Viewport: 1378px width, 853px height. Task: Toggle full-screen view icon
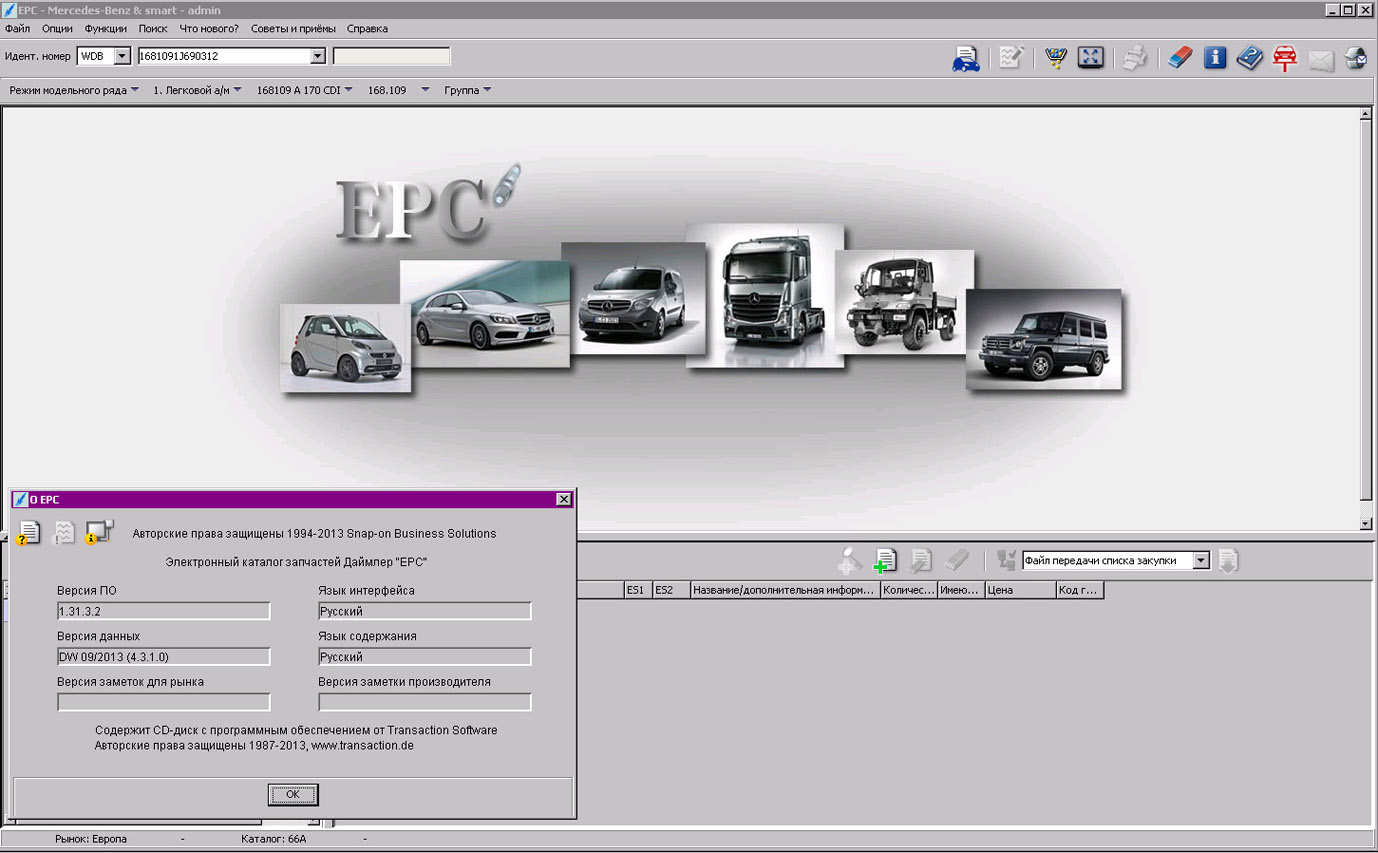tap(1090, 57)
